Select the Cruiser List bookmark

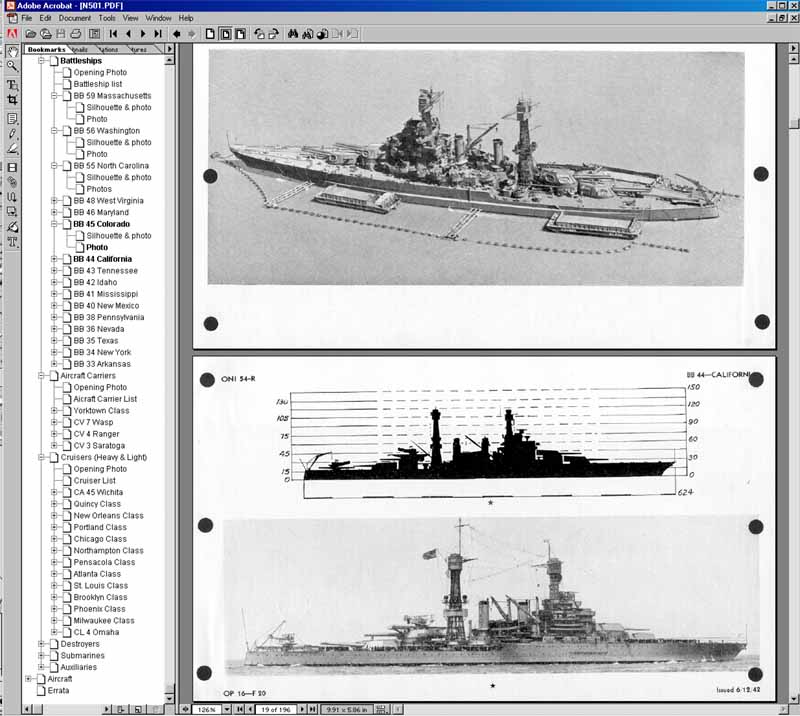click(94, 481)
